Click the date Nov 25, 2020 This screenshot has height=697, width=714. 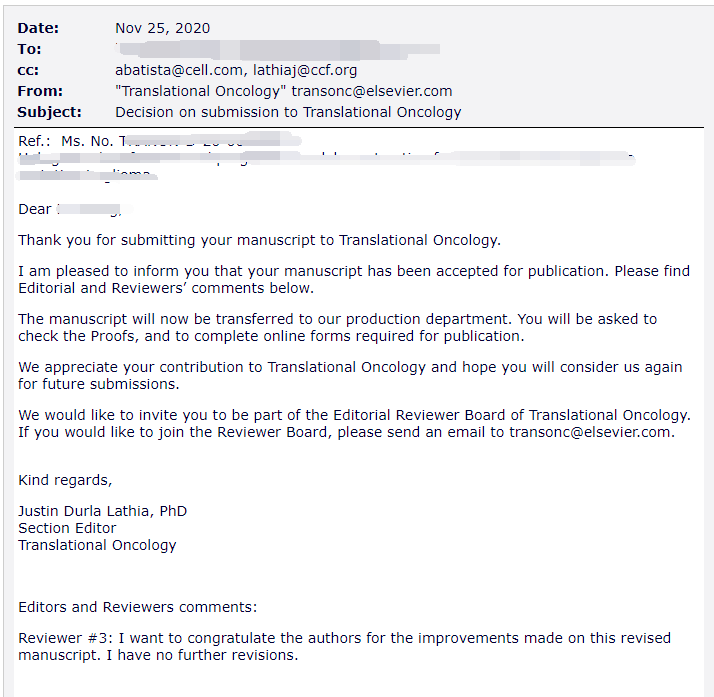[163, 28]
